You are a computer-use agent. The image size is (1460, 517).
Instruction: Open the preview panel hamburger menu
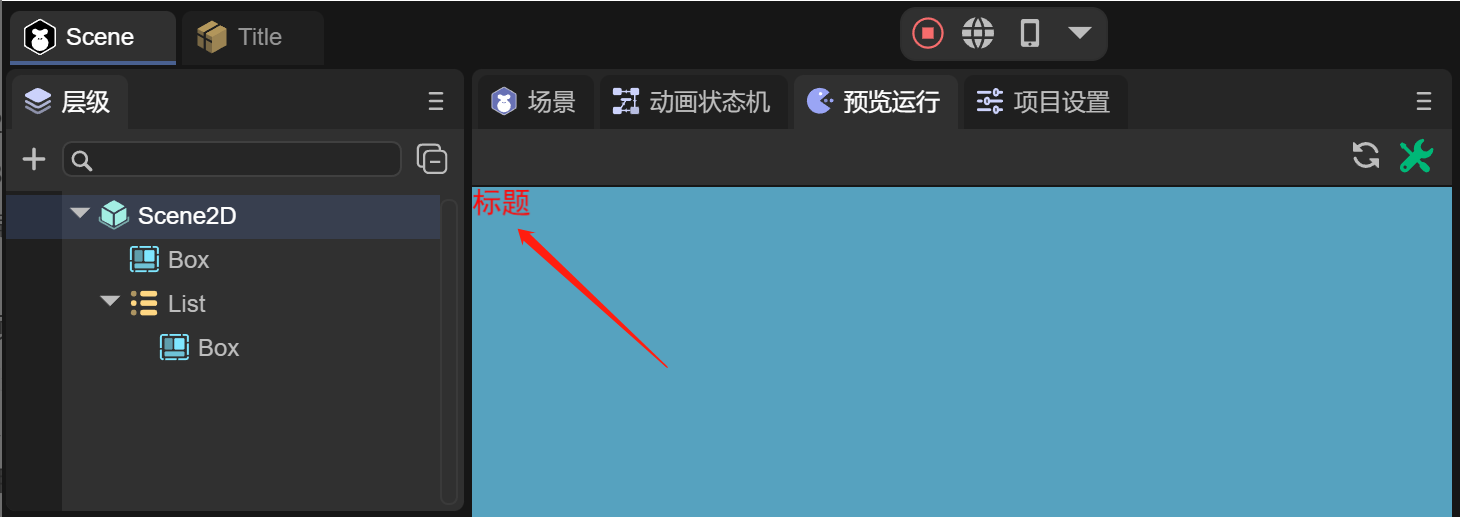(x=1424, y=101)
